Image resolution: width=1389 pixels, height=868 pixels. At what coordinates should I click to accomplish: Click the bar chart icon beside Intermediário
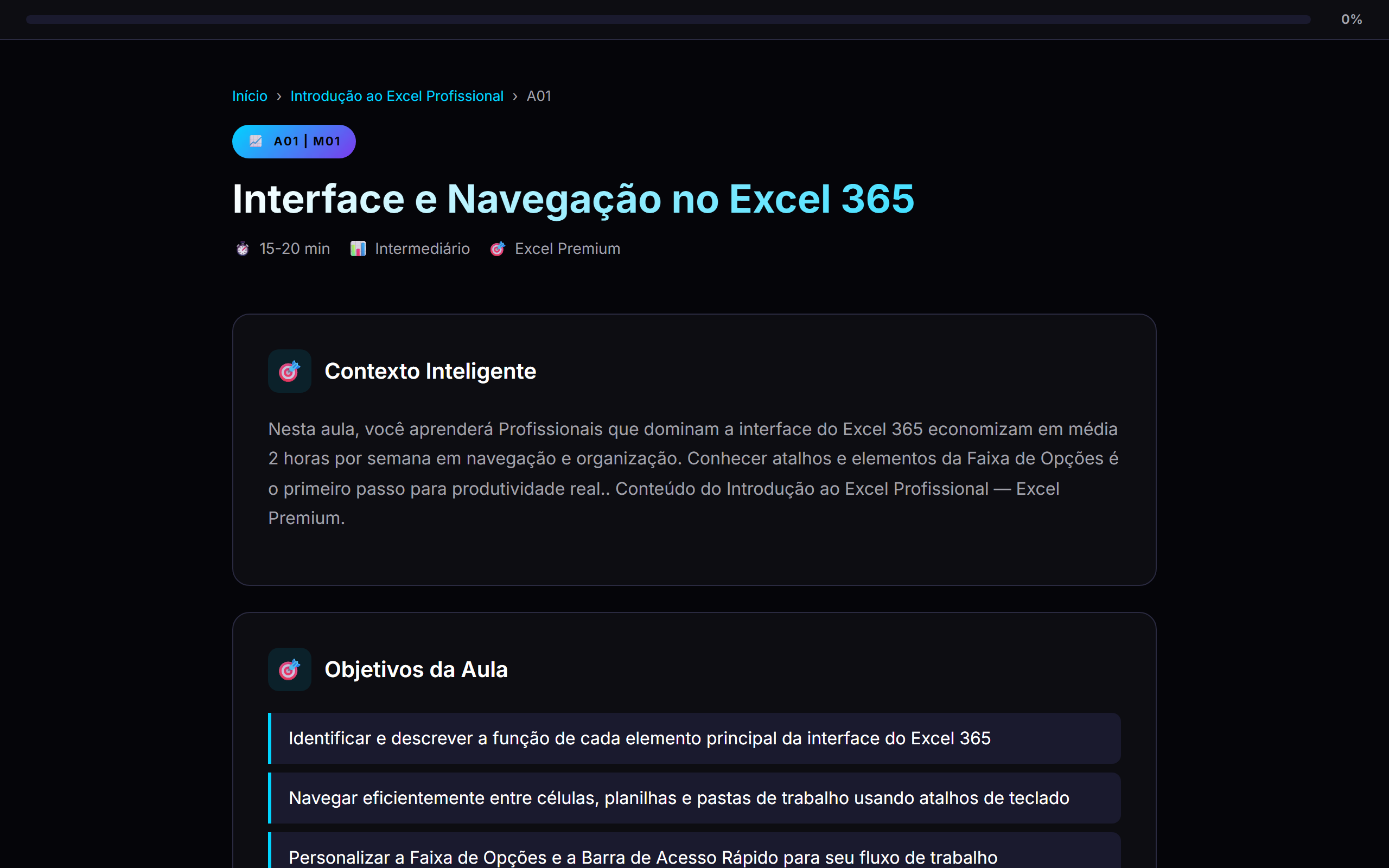(358, 248)
